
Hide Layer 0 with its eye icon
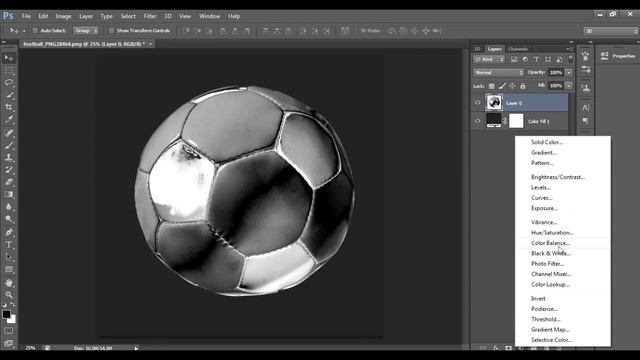[478, 103]
